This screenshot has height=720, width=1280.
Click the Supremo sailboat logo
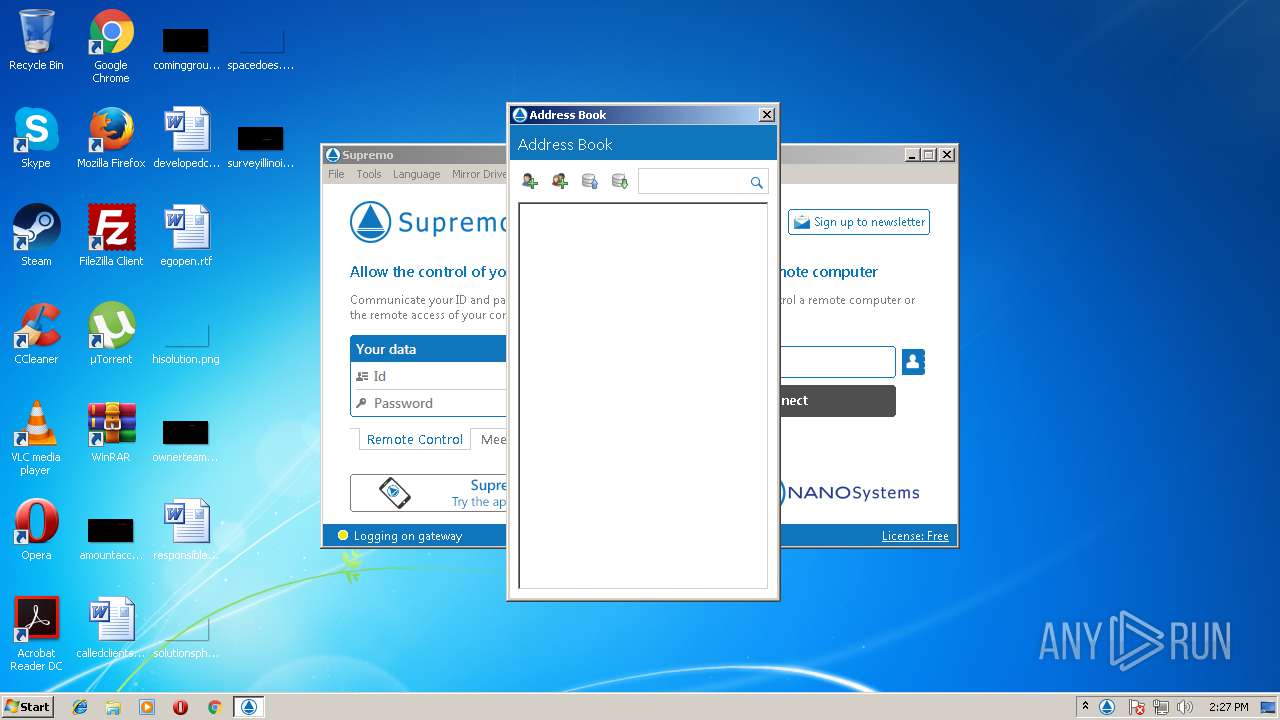point(370,222)
